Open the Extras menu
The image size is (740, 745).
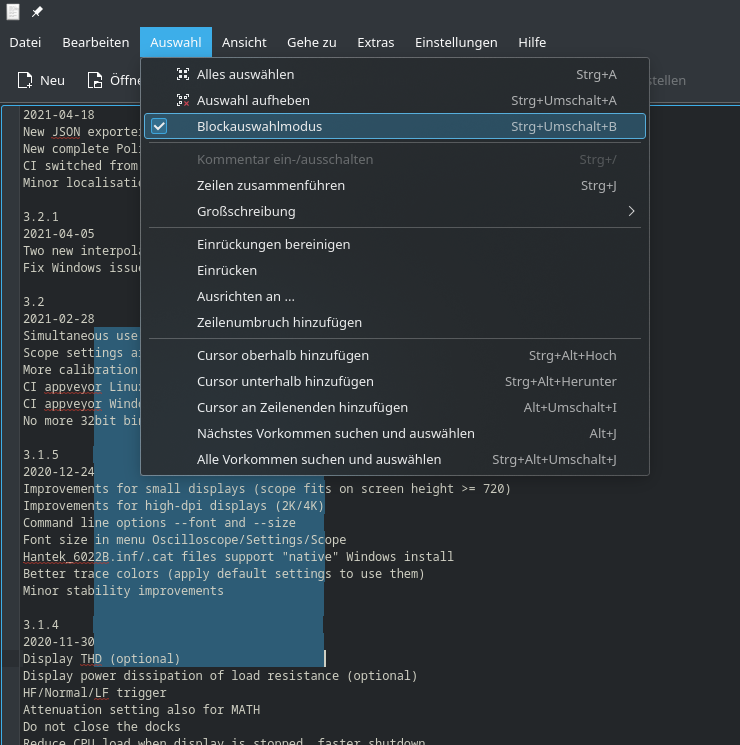click(x=376, y=42)
